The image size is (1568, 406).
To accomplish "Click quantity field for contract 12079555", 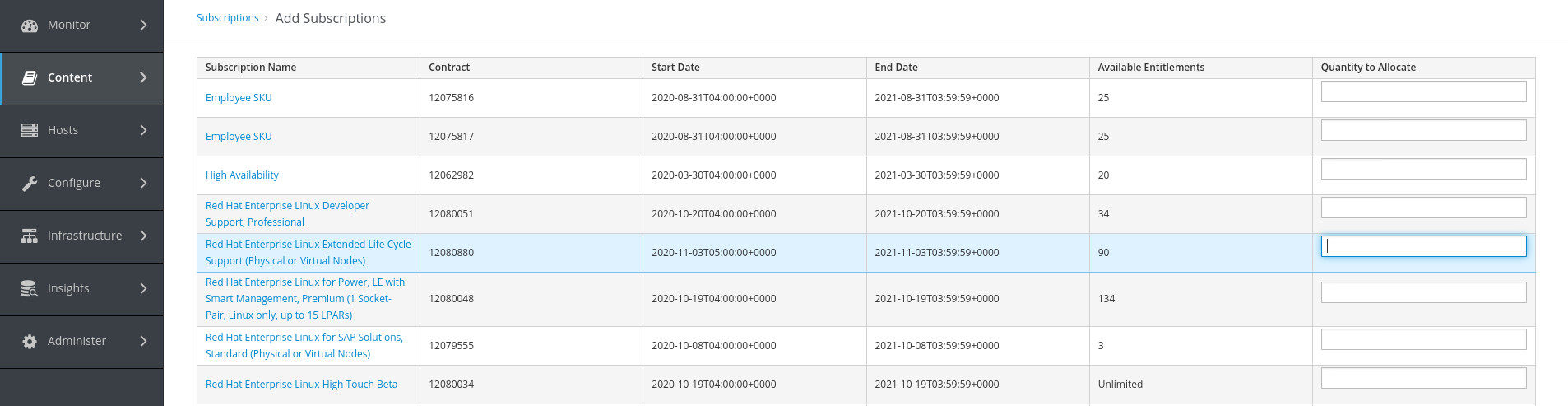I will click(1423, 339).
